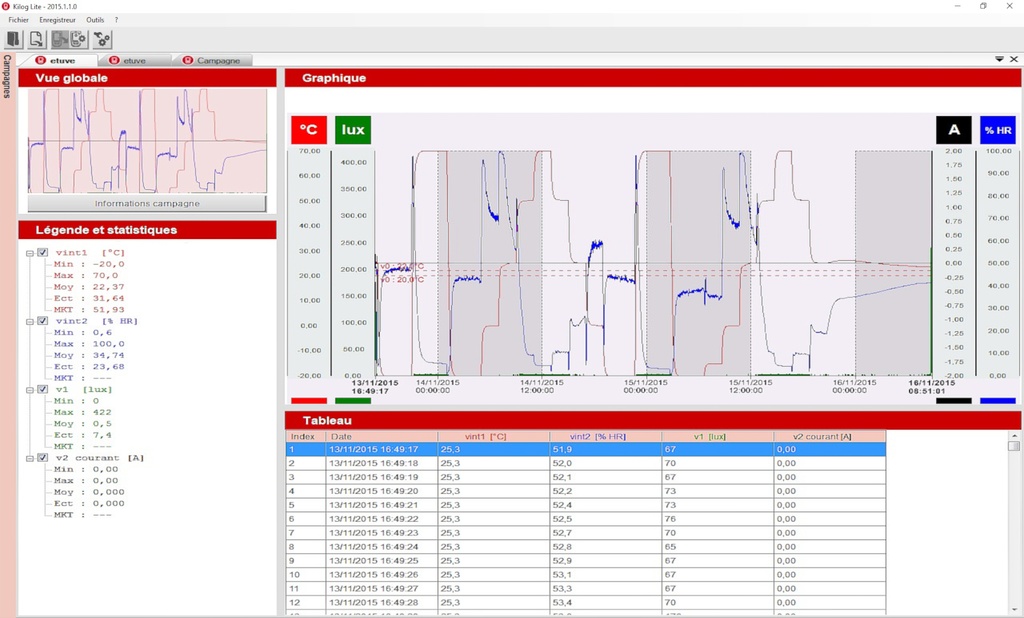Click the Vue globale overview thumbnail chart
Screen dimensions: 1024x618
(x=147, y=141)
